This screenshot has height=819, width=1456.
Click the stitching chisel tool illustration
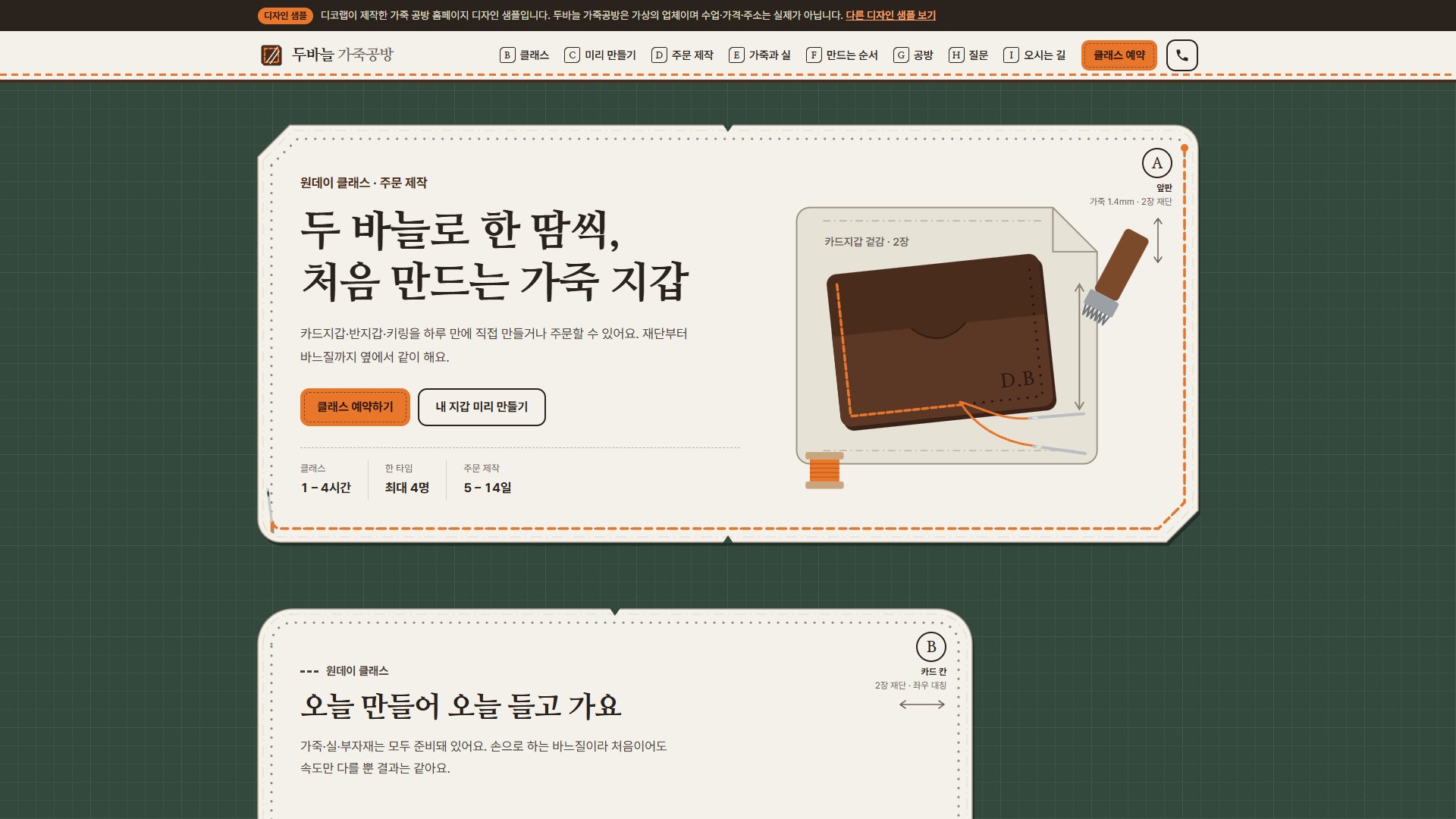click(1115, 277)
